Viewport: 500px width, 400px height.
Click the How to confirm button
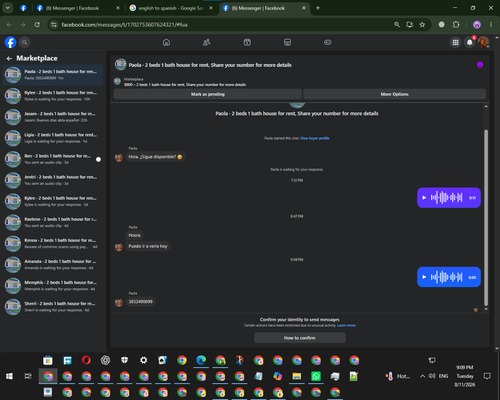[300, 338]
